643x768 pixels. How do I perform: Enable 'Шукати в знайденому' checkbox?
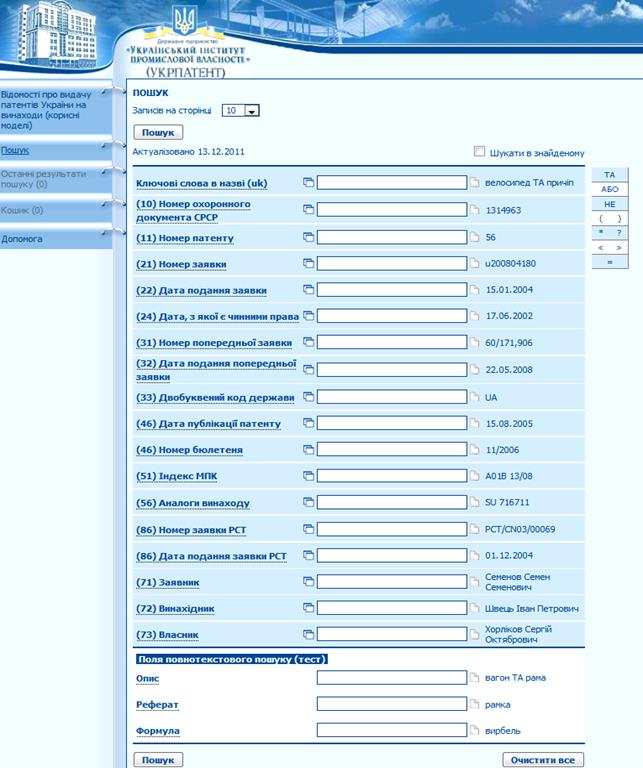tap(479, 152)
